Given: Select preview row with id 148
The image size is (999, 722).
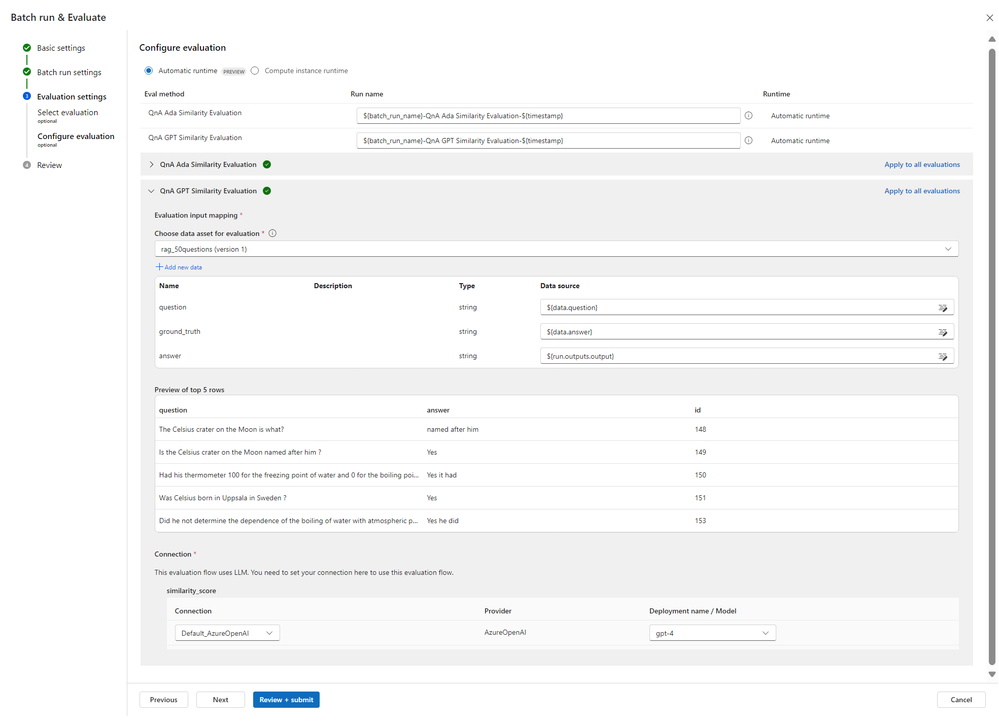Looking at the screenshot, I should click(x=556, y=430).
